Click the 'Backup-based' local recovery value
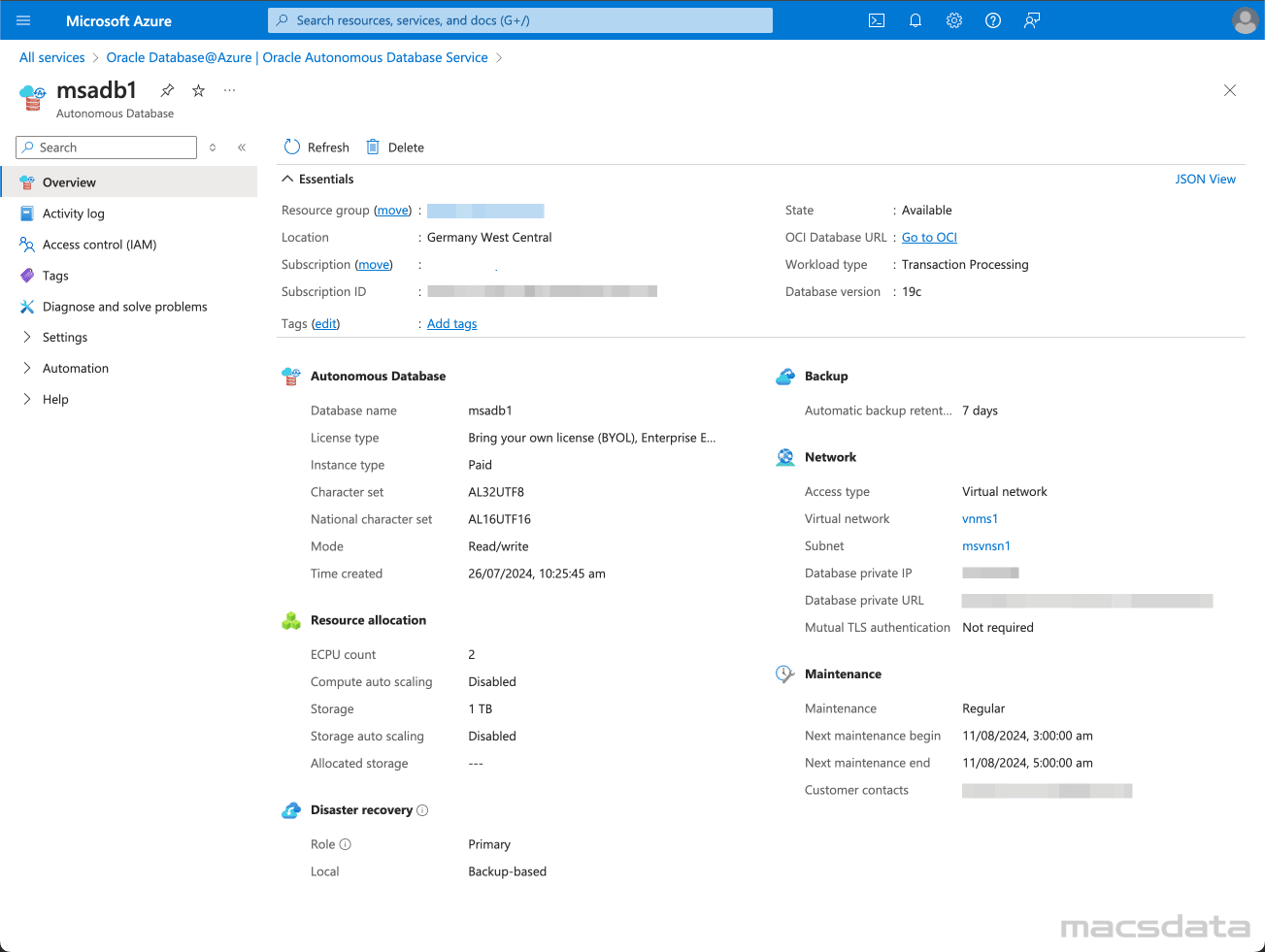 pos(508,871)
